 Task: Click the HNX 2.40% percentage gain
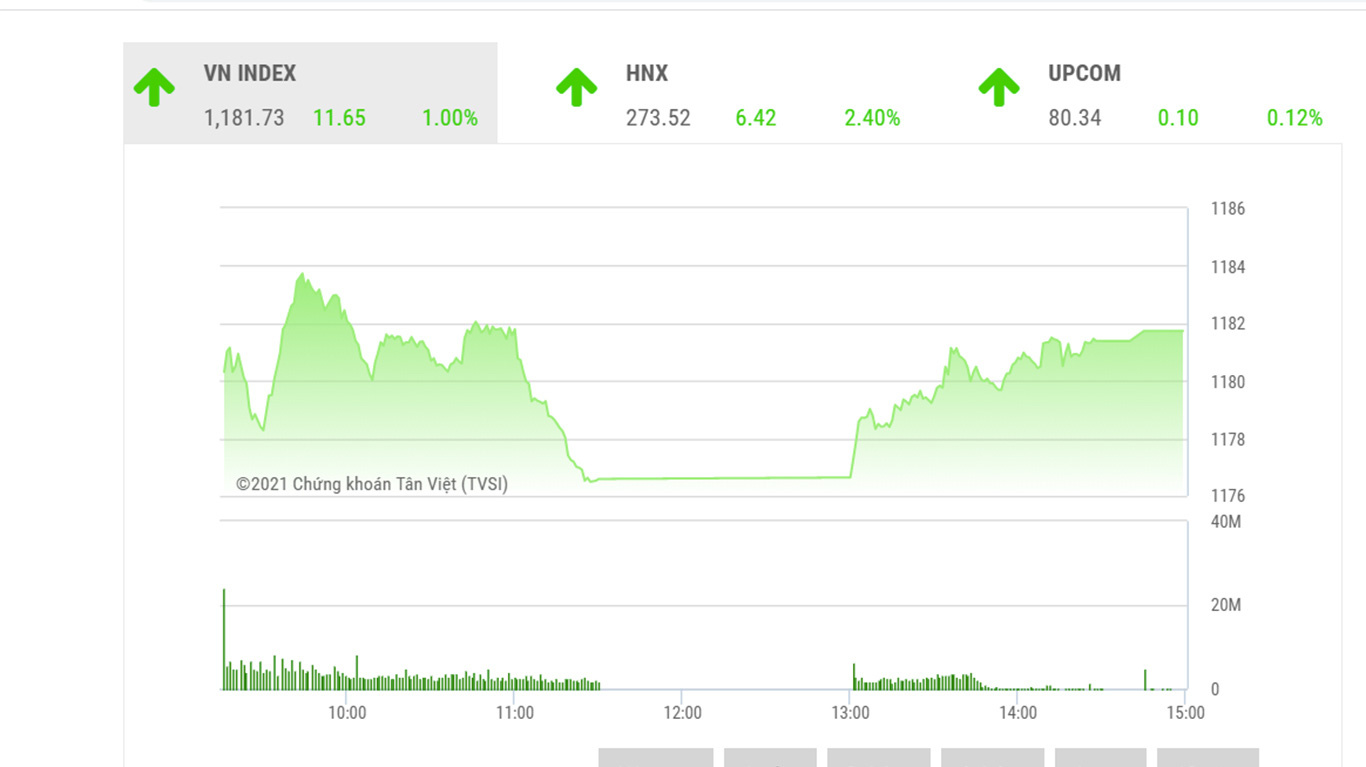(872, 118)
